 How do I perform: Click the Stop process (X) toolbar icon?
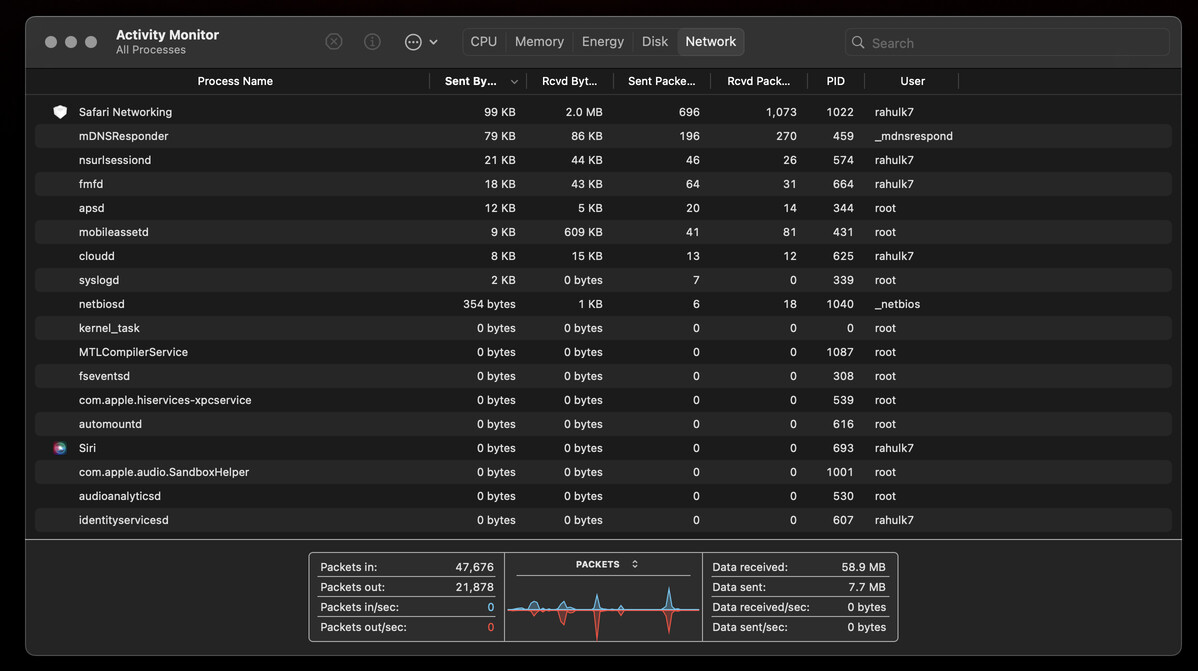point(334,41)
